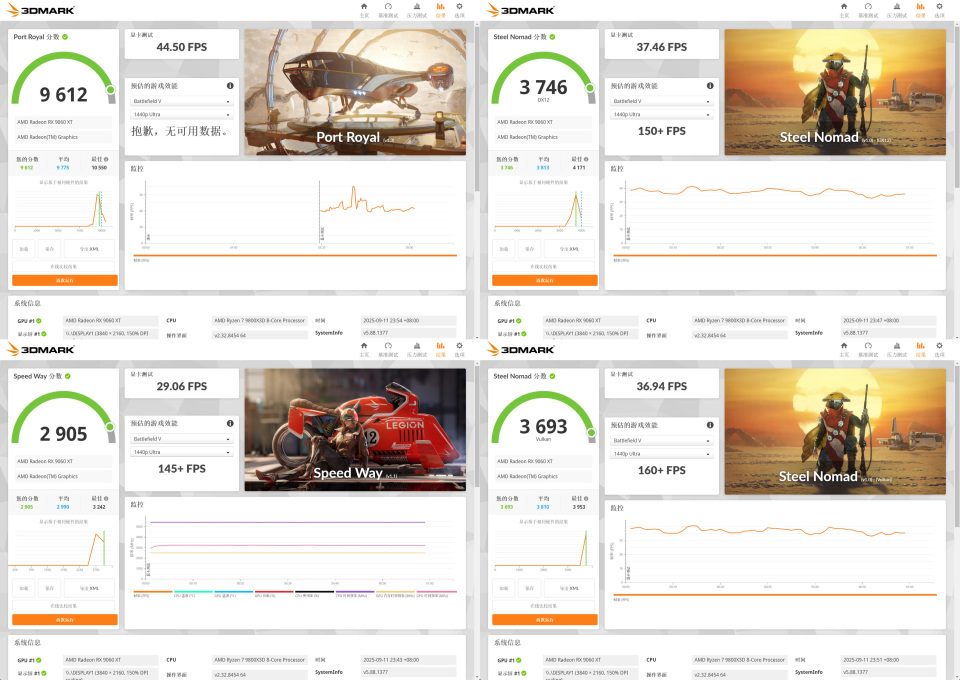Click Speed Way benchmark preview image
960x680 pixels.
[355, 430]
